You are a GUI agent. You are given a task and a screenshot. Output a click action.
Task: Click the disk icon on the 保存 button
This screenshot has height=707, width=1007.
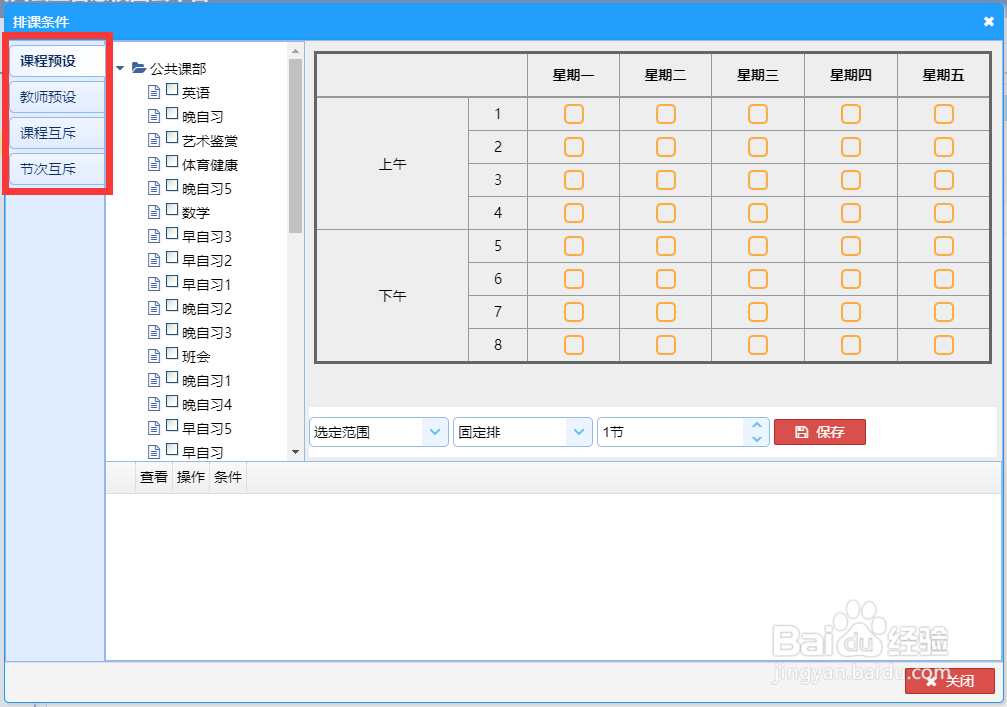[802, 432]
